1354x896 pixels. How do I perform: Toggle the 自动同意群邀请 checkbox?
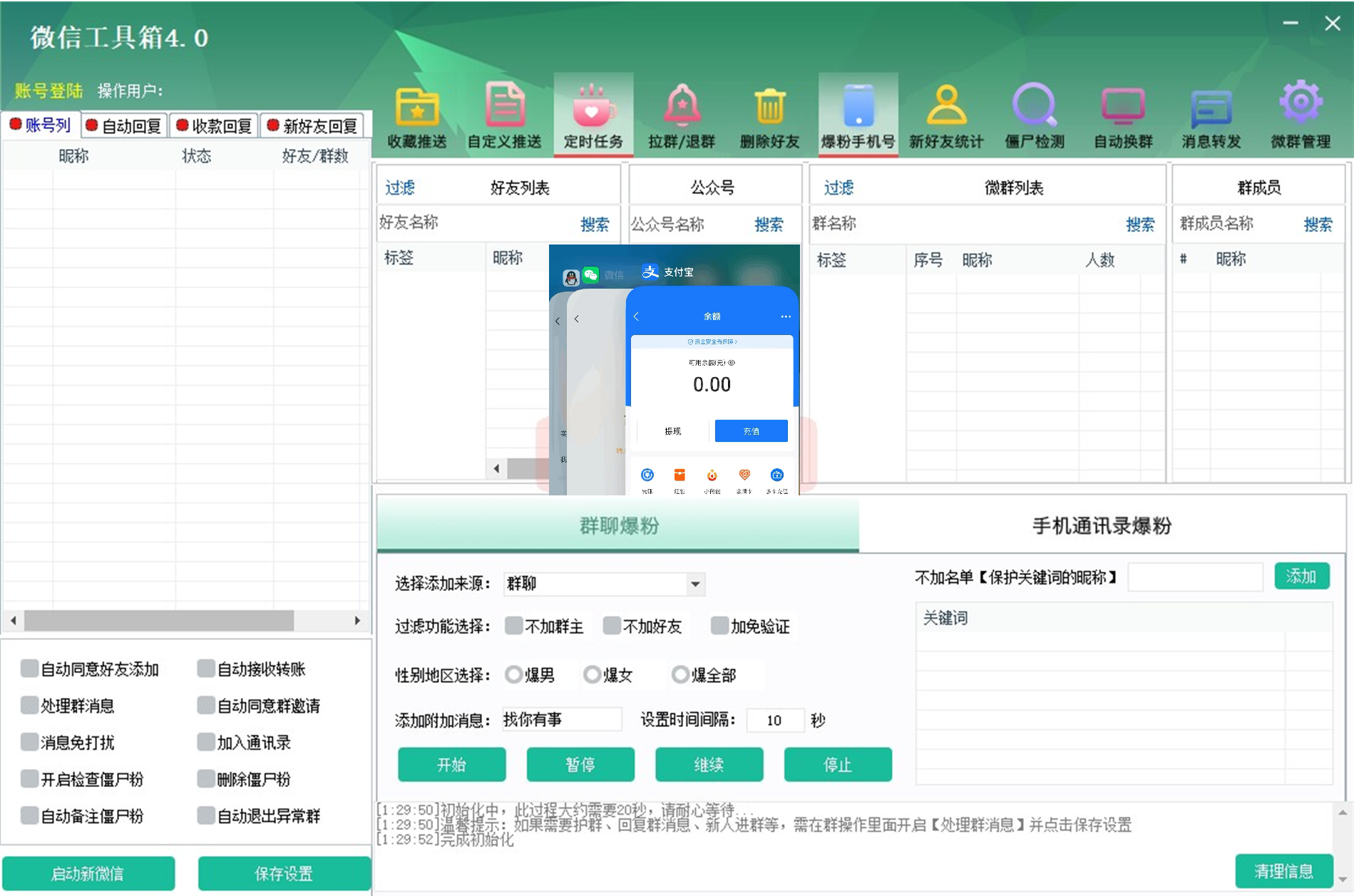coord(206,706)
